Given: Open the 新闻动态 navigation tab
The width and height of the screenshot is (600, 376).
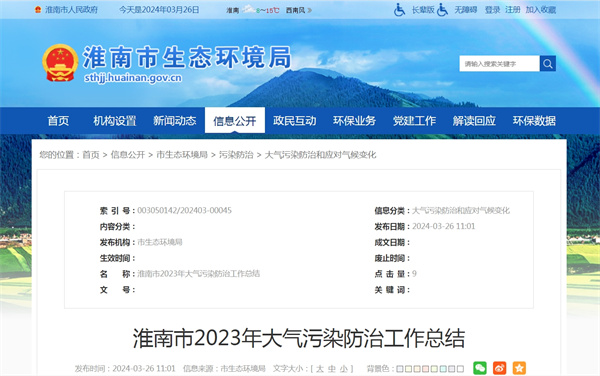Looking at the screenshot, I should 174,121.
